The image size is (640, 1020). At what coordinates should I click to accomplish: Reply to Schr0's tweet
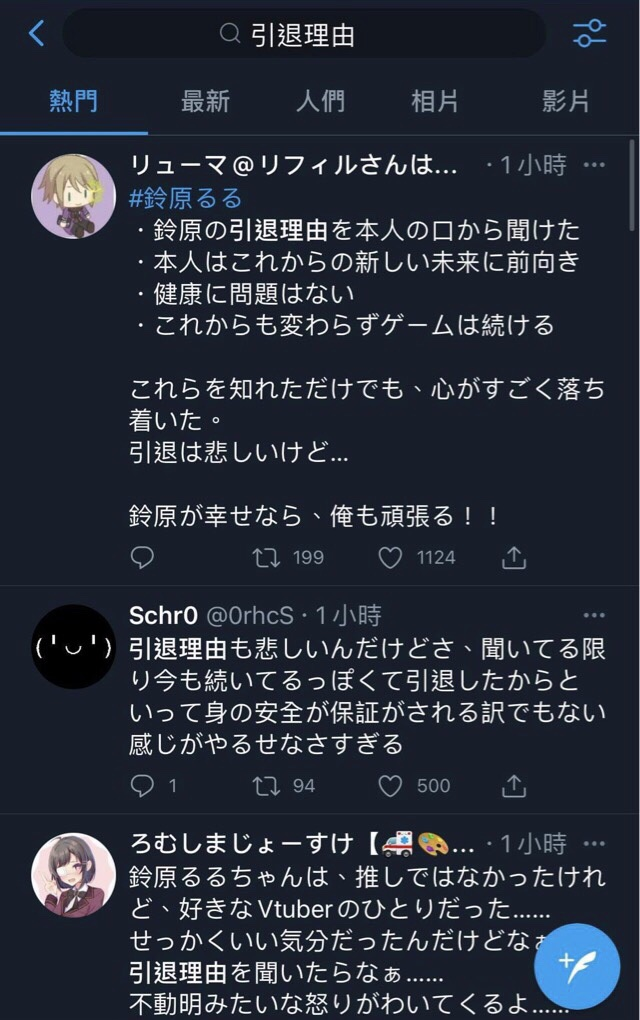click(x=143, y=786)
